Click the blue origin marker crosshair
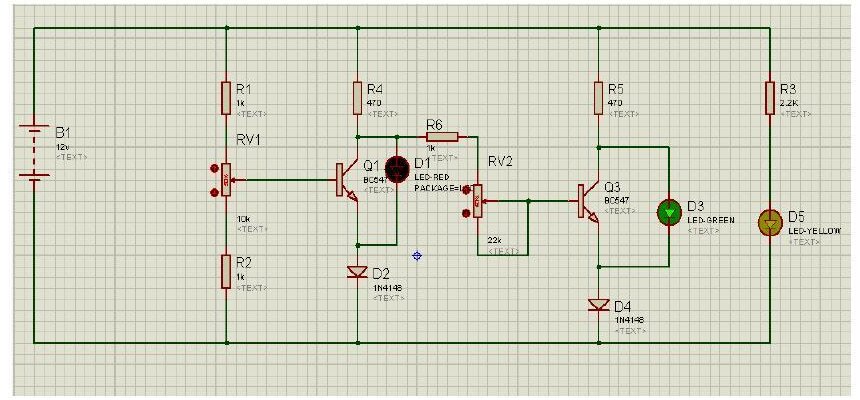 coord(417,255)
